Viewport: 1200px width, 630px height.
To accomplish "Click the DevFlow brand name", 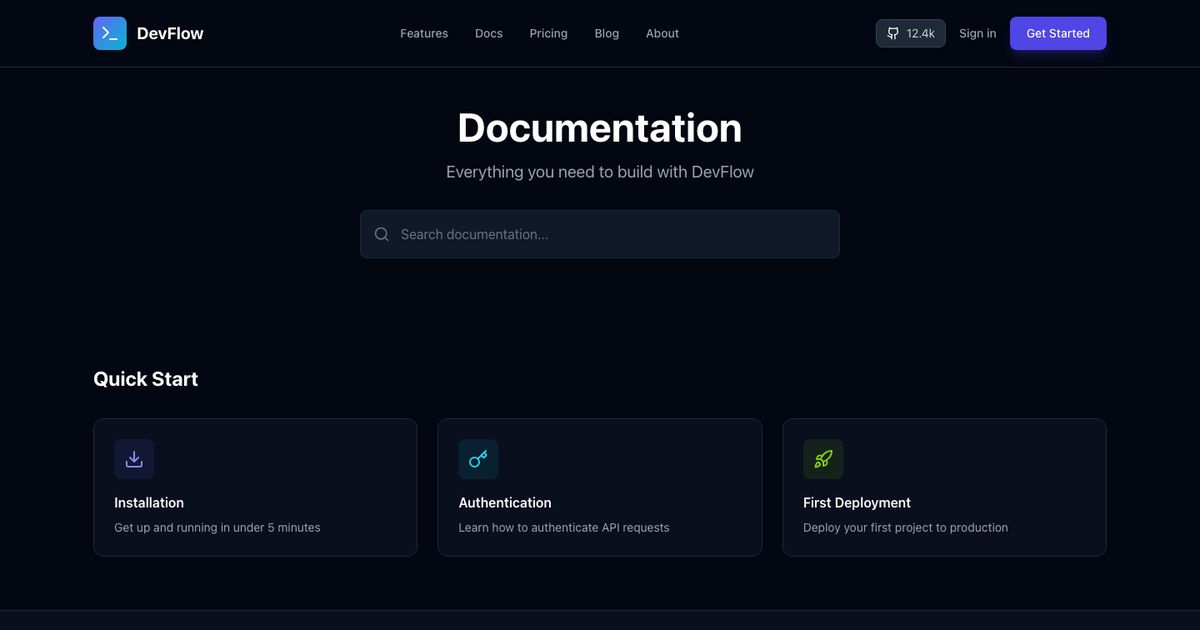I will (170, 33).
